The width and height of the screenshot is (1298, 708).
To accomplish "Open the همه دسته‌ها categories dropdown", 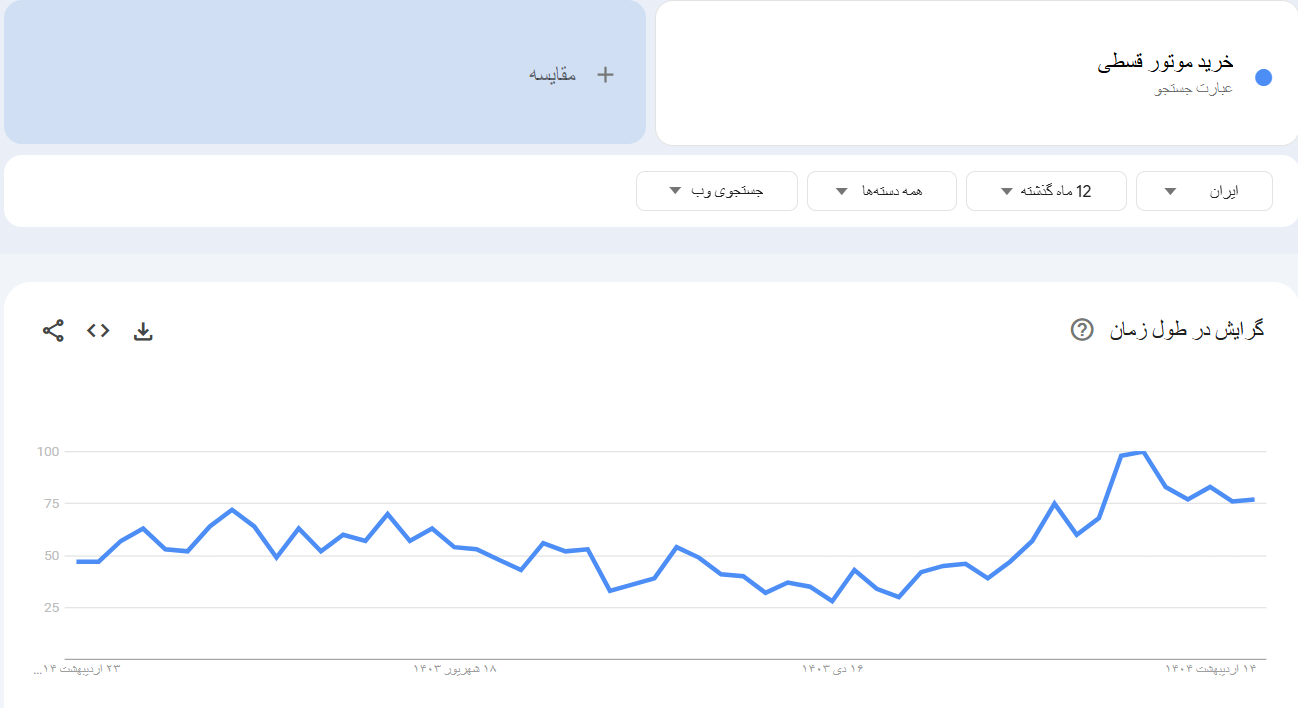I will 881,191.
